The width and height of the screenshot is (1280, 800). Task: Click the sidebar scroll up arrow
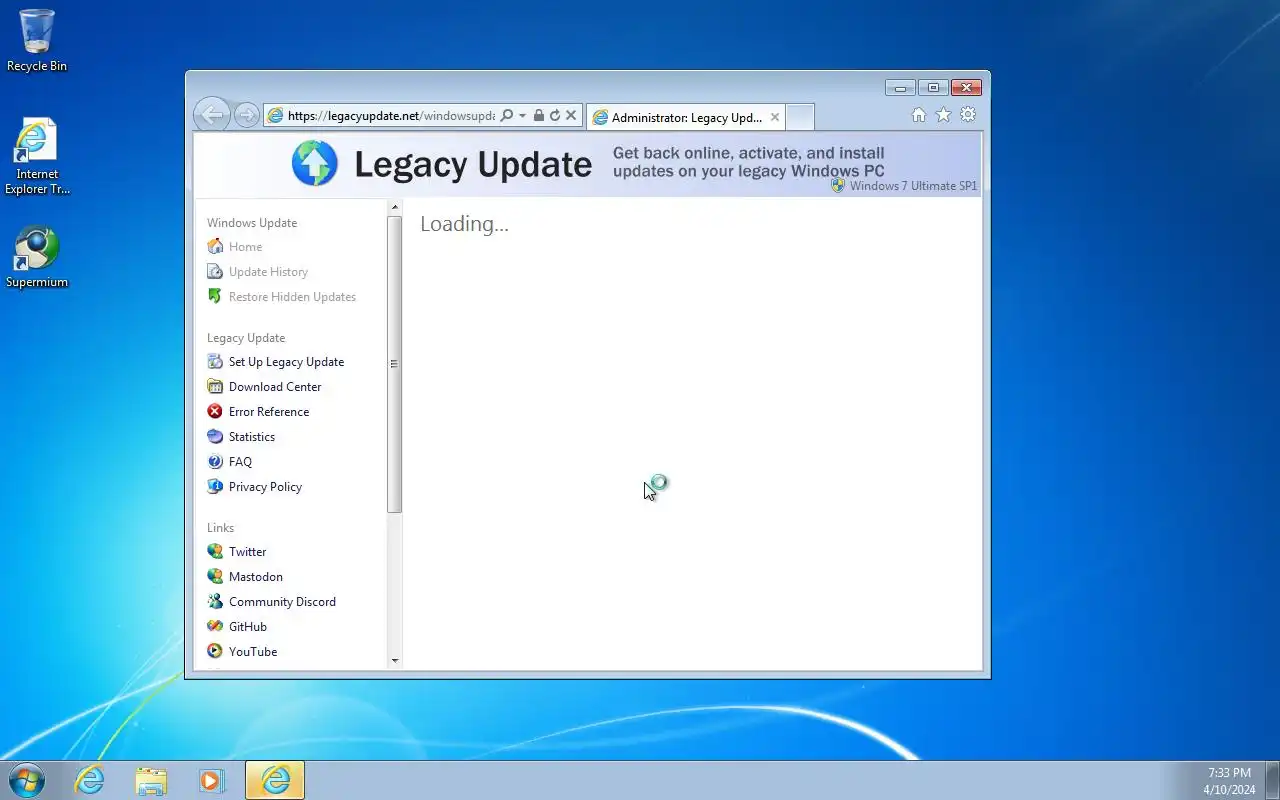(x=394, y=207)
